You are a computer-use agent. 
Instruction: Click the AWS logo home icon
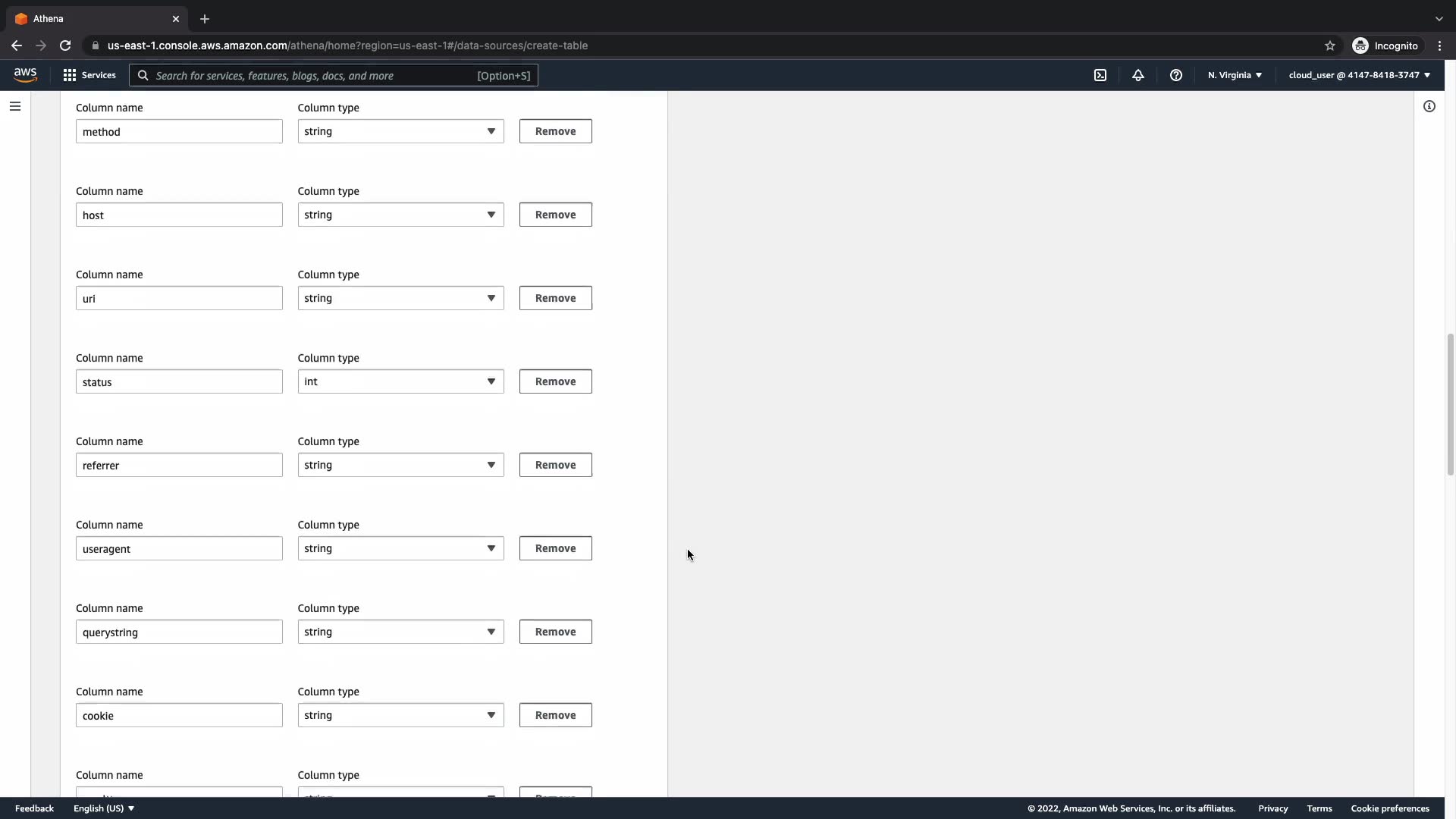[25, 74]
